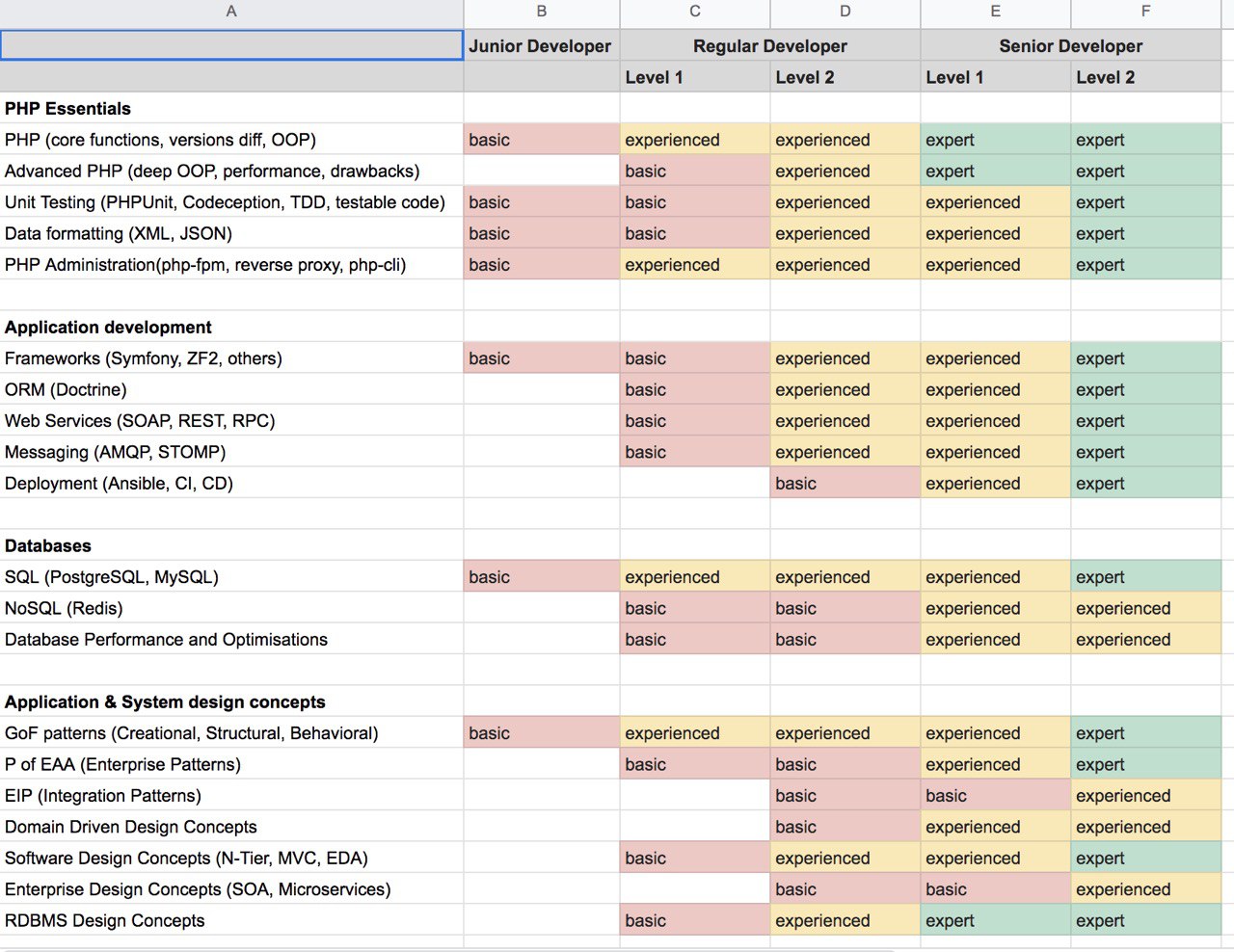Select Domain Driven Design Concepts cell
This screenshot has height=952, width=1234.
[231, 827]
